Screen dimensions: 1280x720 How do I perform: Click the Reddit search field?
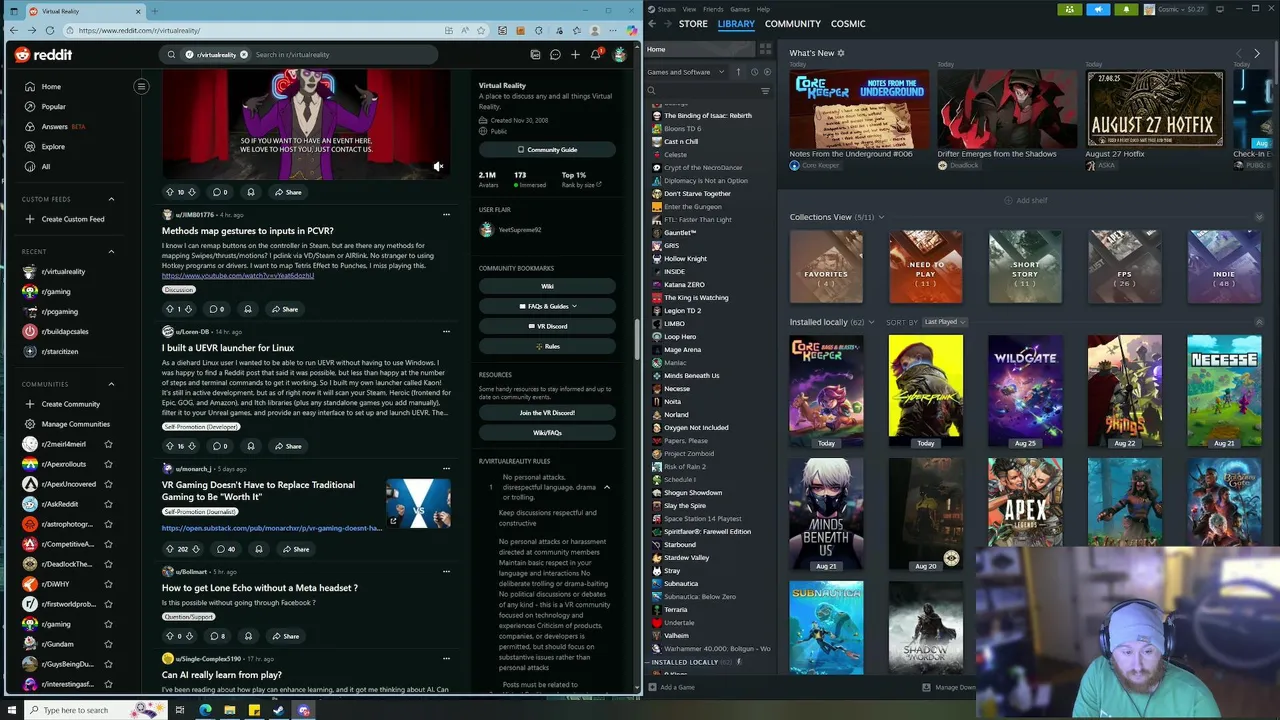tap(340, 55)
